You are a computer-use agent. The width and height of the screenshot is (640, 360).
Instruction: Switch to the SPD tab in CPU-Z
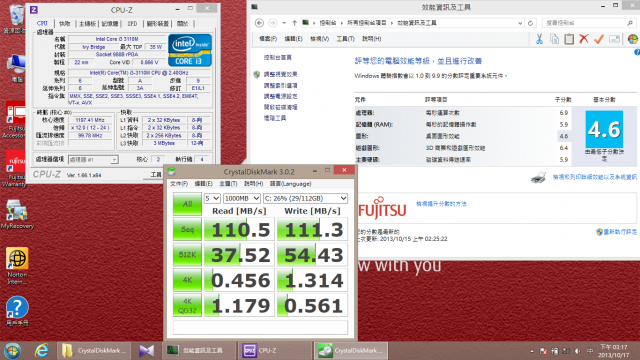[133, 24]
